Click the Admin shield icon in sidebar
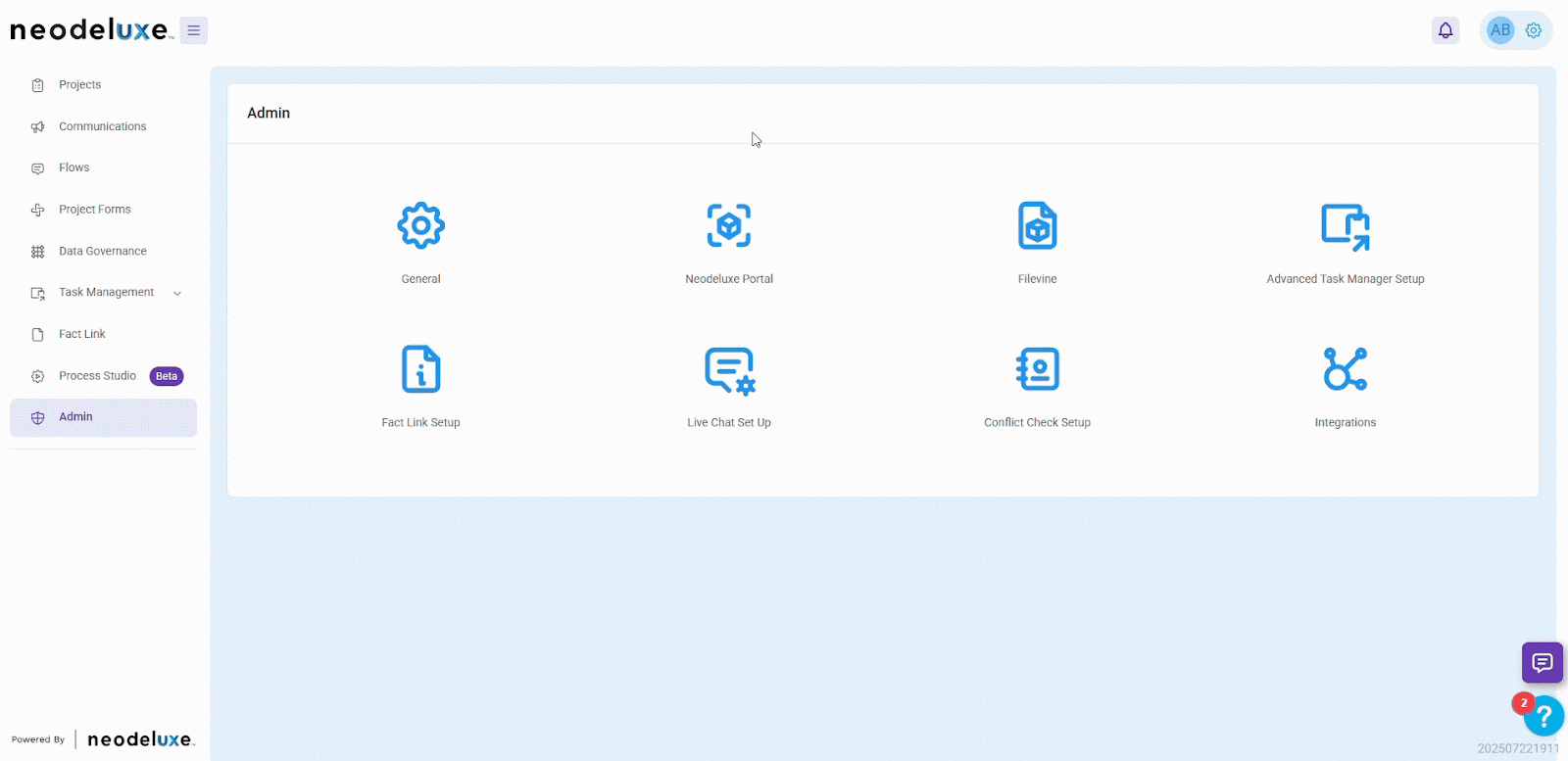This screenshot has height=761, width=1568. pos(38,418)
